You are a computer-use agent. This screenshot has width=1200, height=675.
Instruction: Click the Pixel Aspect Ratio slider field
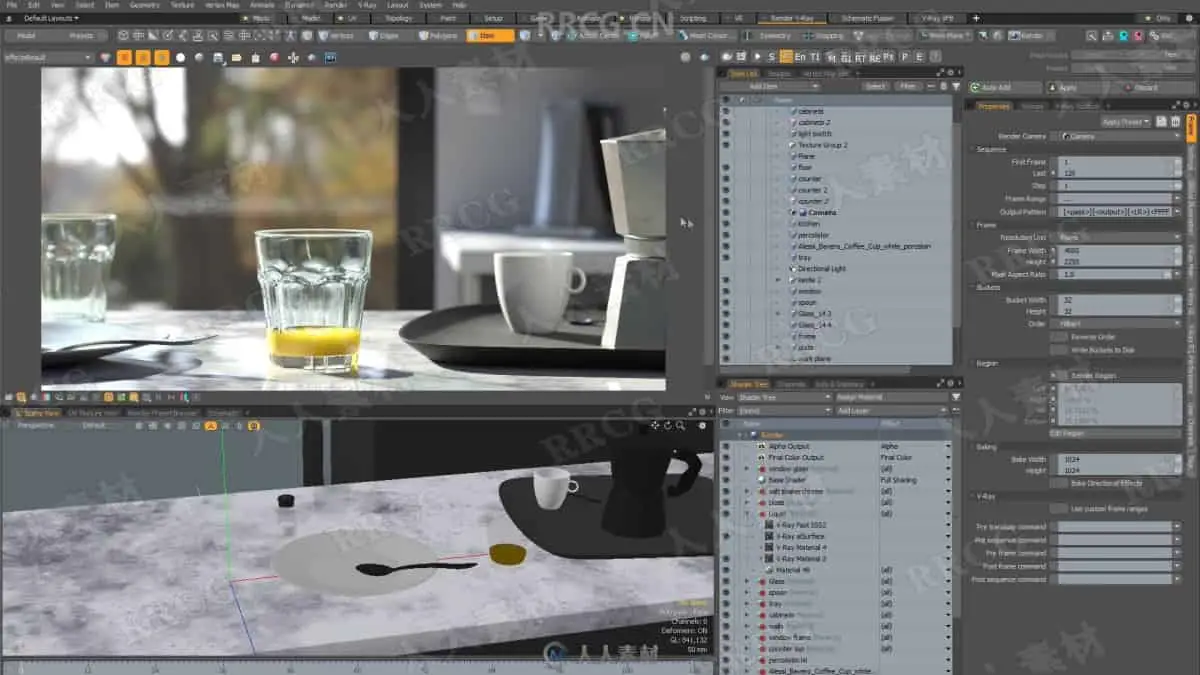1115,273
